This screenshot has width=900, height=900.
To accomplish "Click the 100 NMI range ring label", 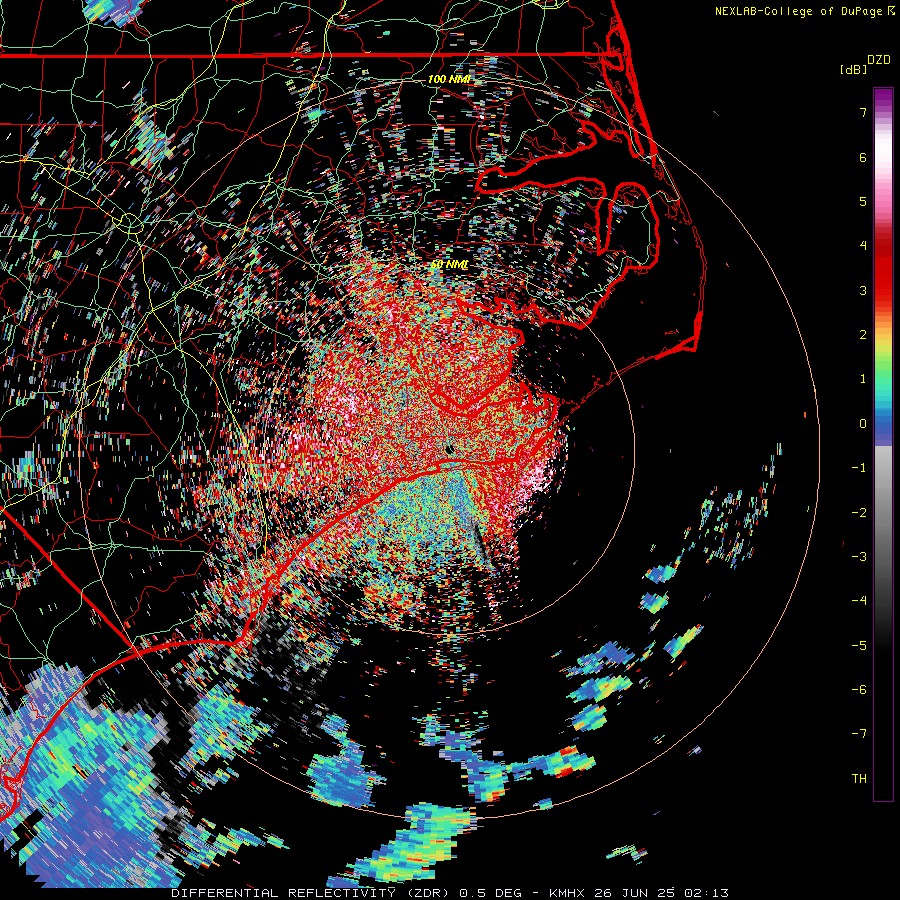I will (449, 79).
